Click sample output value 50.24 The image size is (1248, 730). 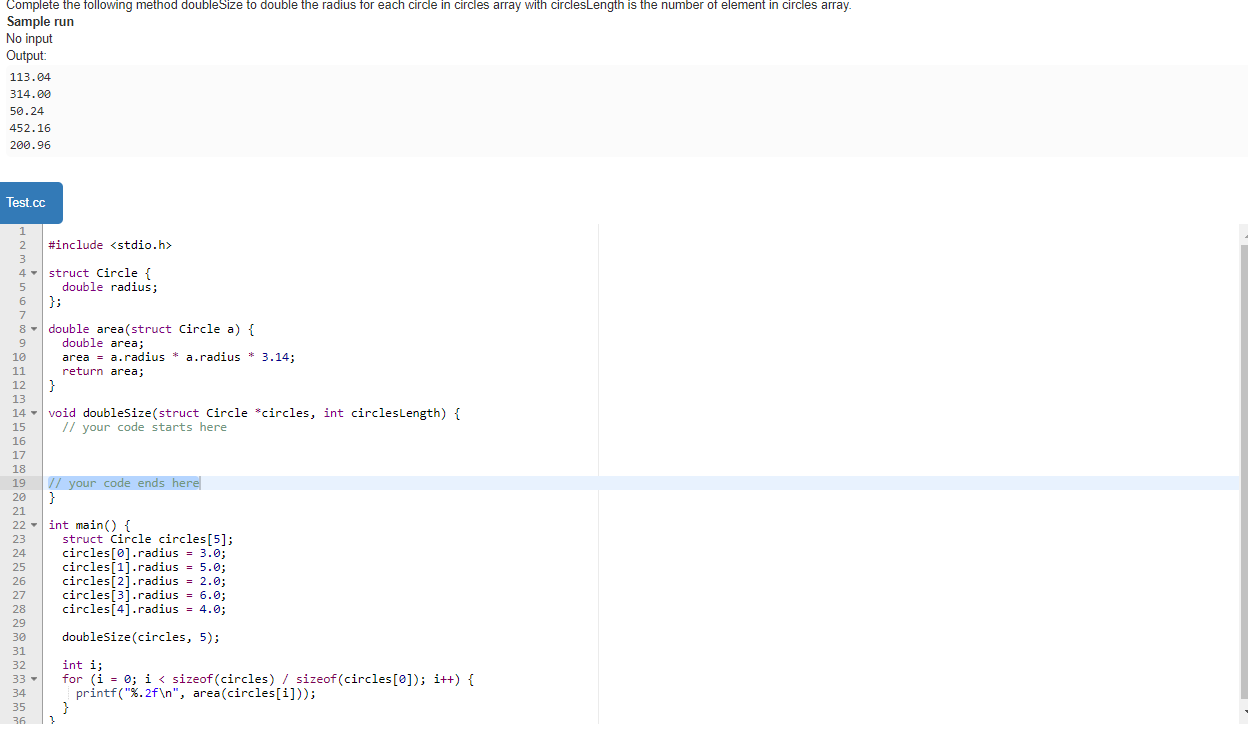click(x=27, y=111)
